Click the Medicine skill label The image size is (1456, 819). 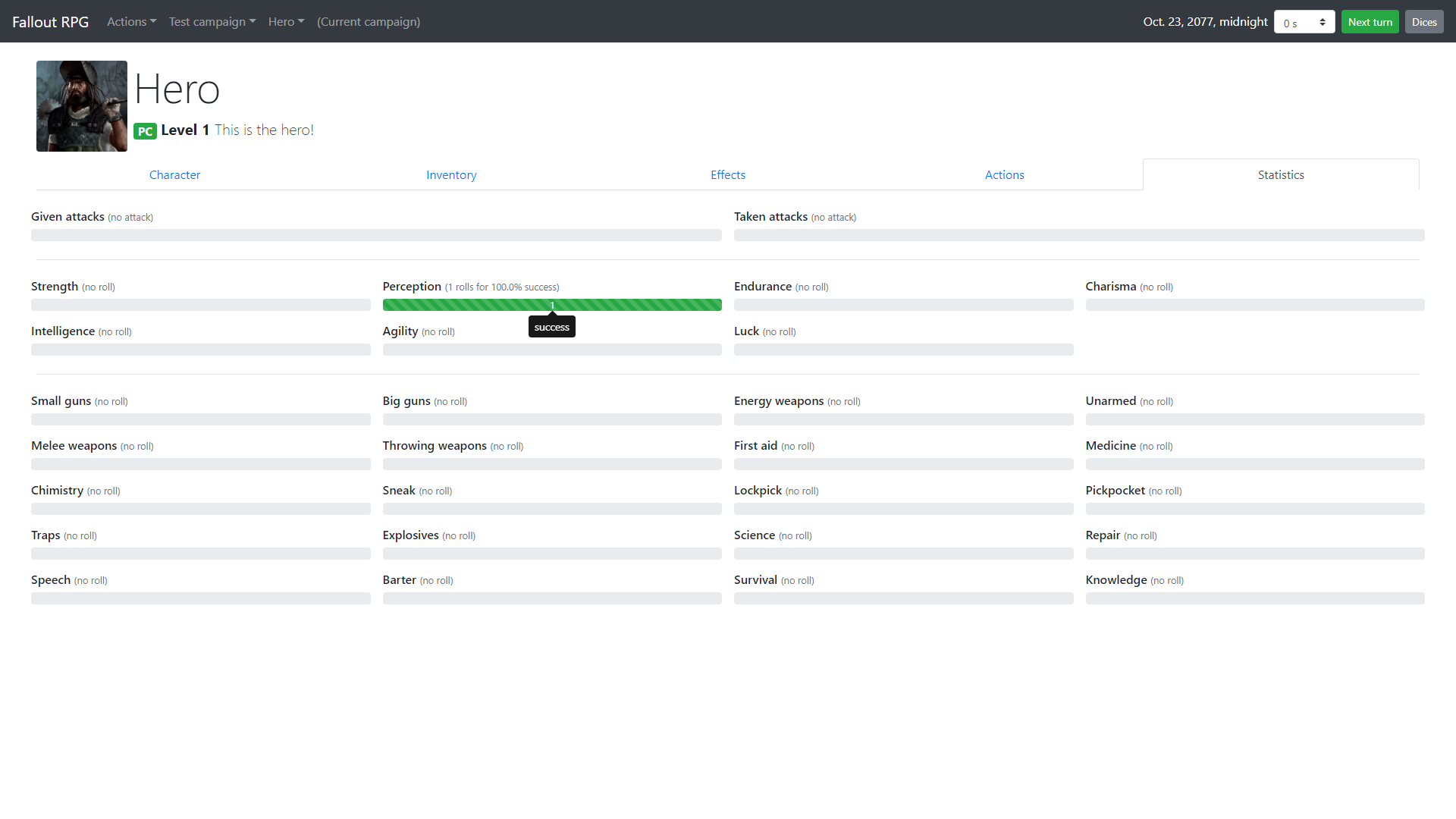pos(1111,446)
